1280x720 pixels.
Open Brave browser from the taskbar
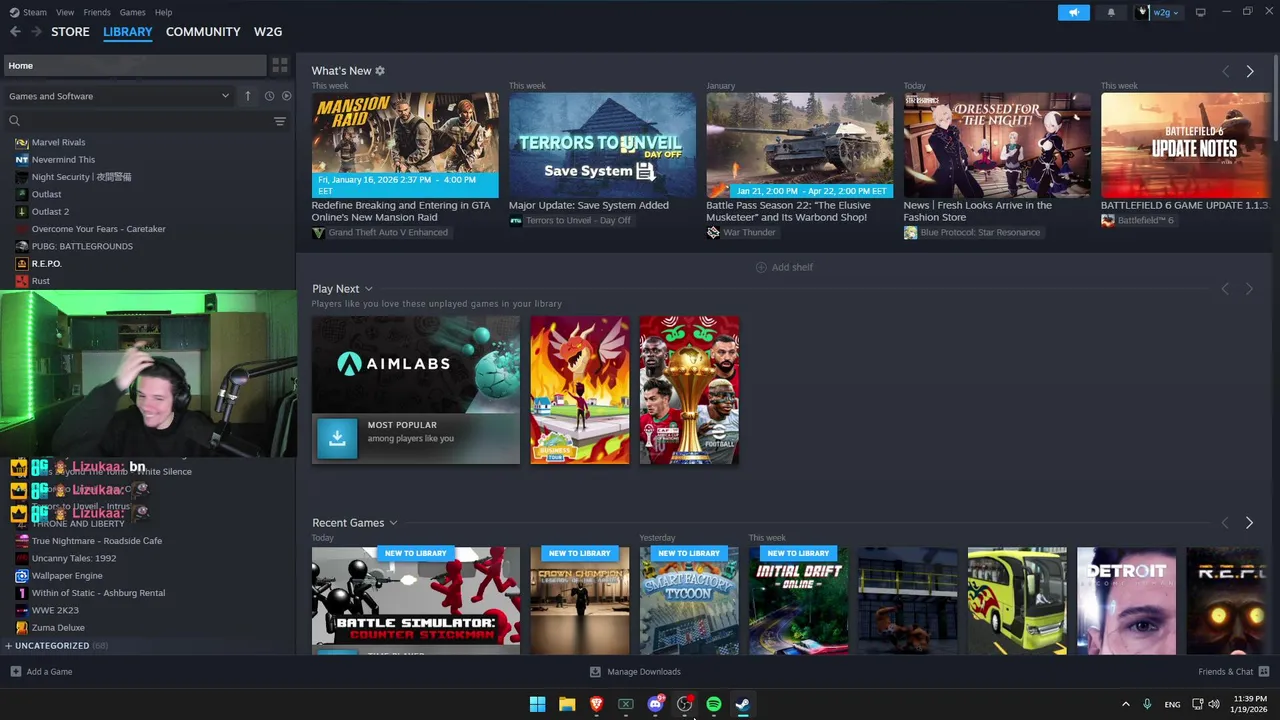[596, 704]
